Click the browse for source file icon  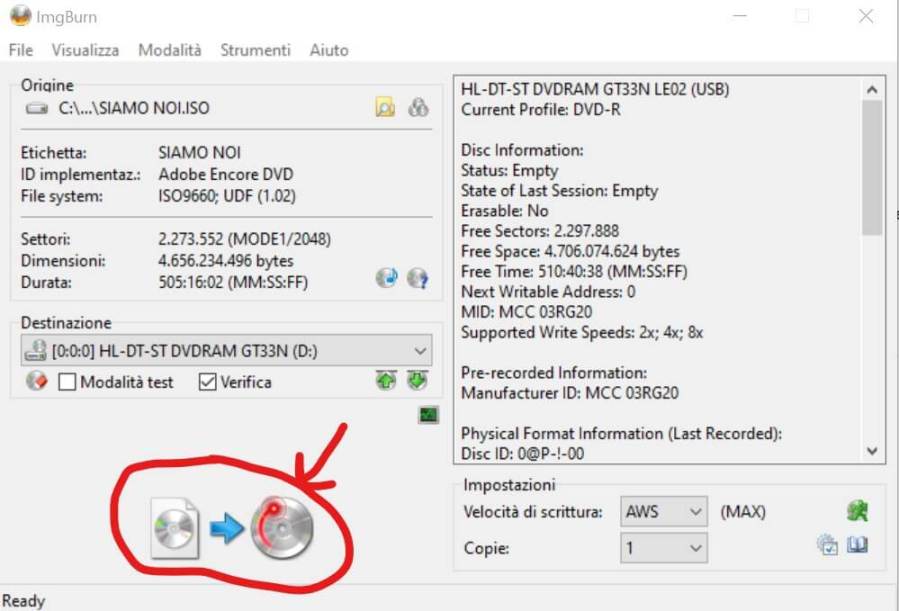(x=385, y=108)
